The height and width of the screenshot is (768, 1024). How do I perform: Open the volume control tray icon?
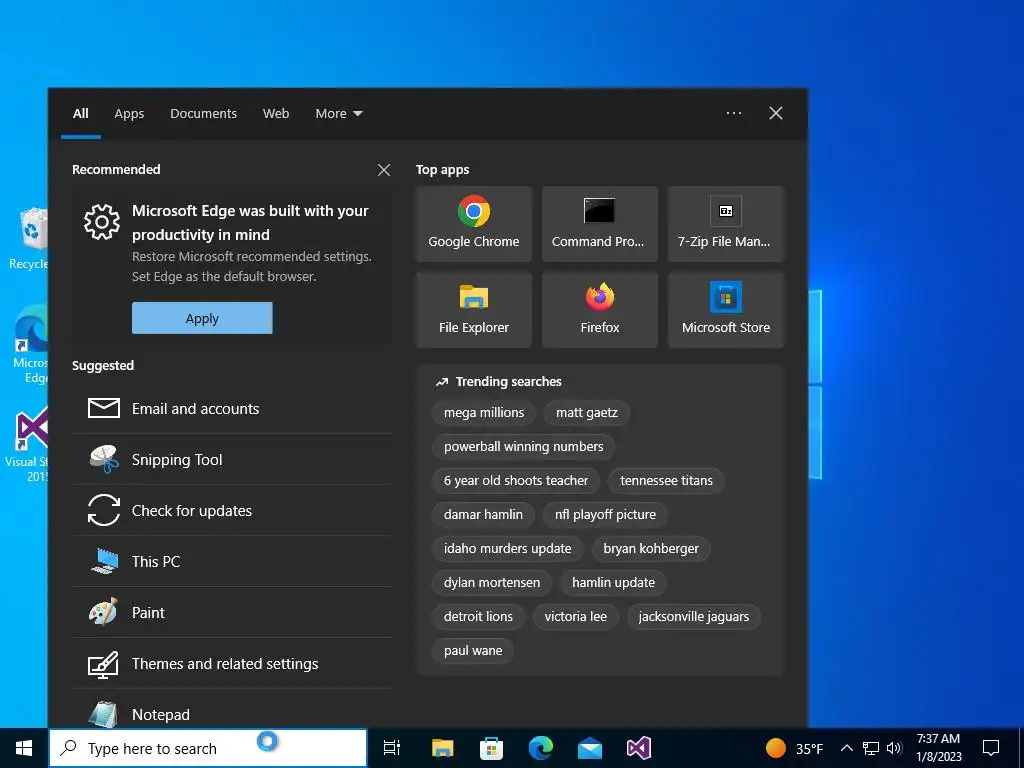pyautogui.click(x=894, y=748)
